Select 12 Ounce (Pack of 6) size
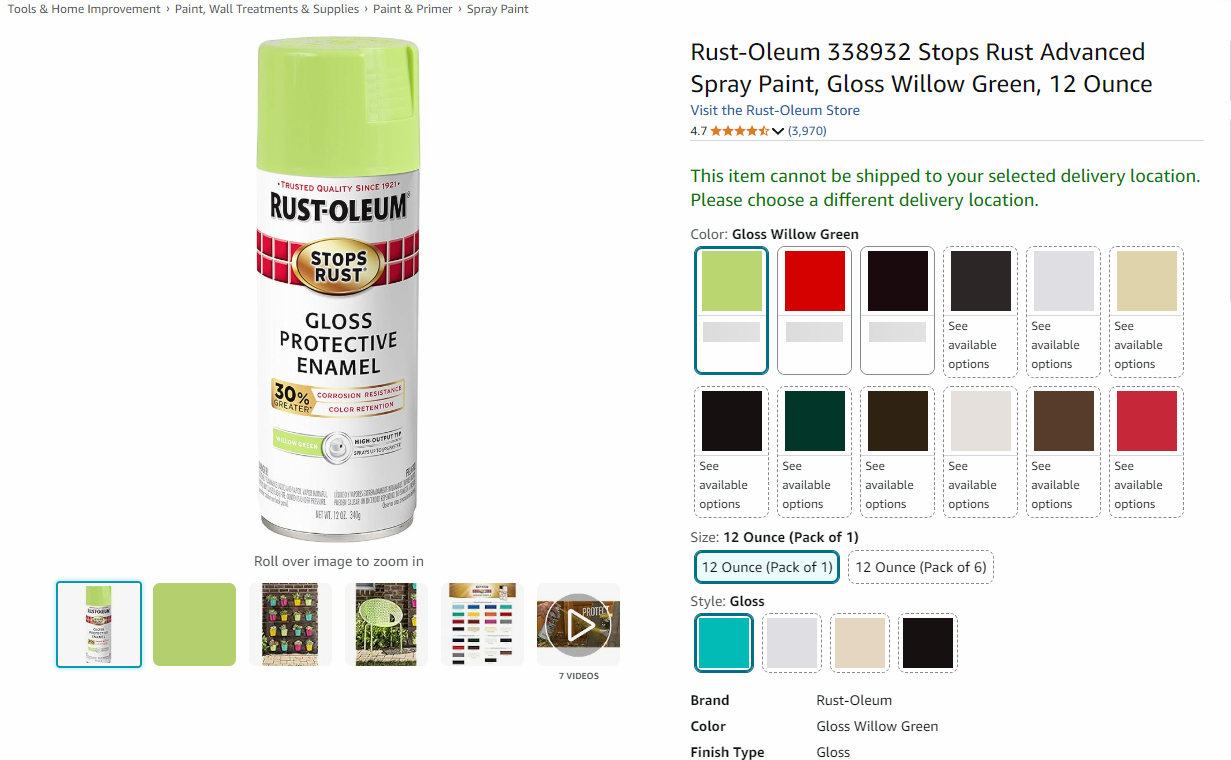This screenshot has width=1231, height=760. coord(920,567)
